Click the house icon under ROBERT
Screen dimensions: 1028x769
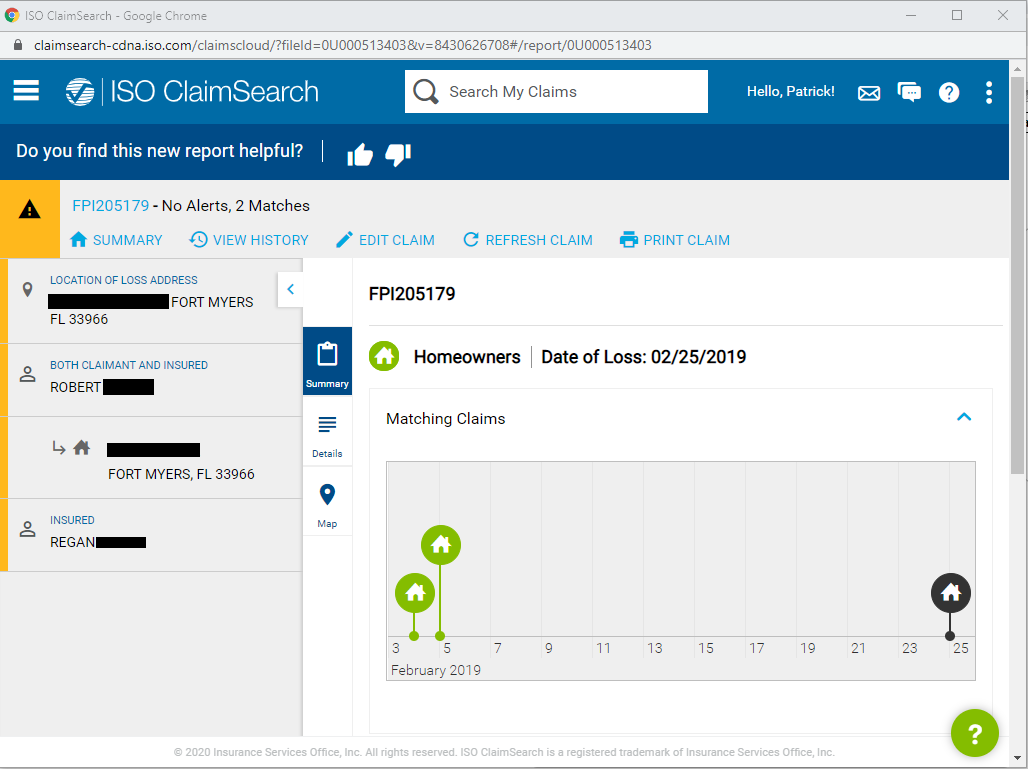click(x=81, y=448)
